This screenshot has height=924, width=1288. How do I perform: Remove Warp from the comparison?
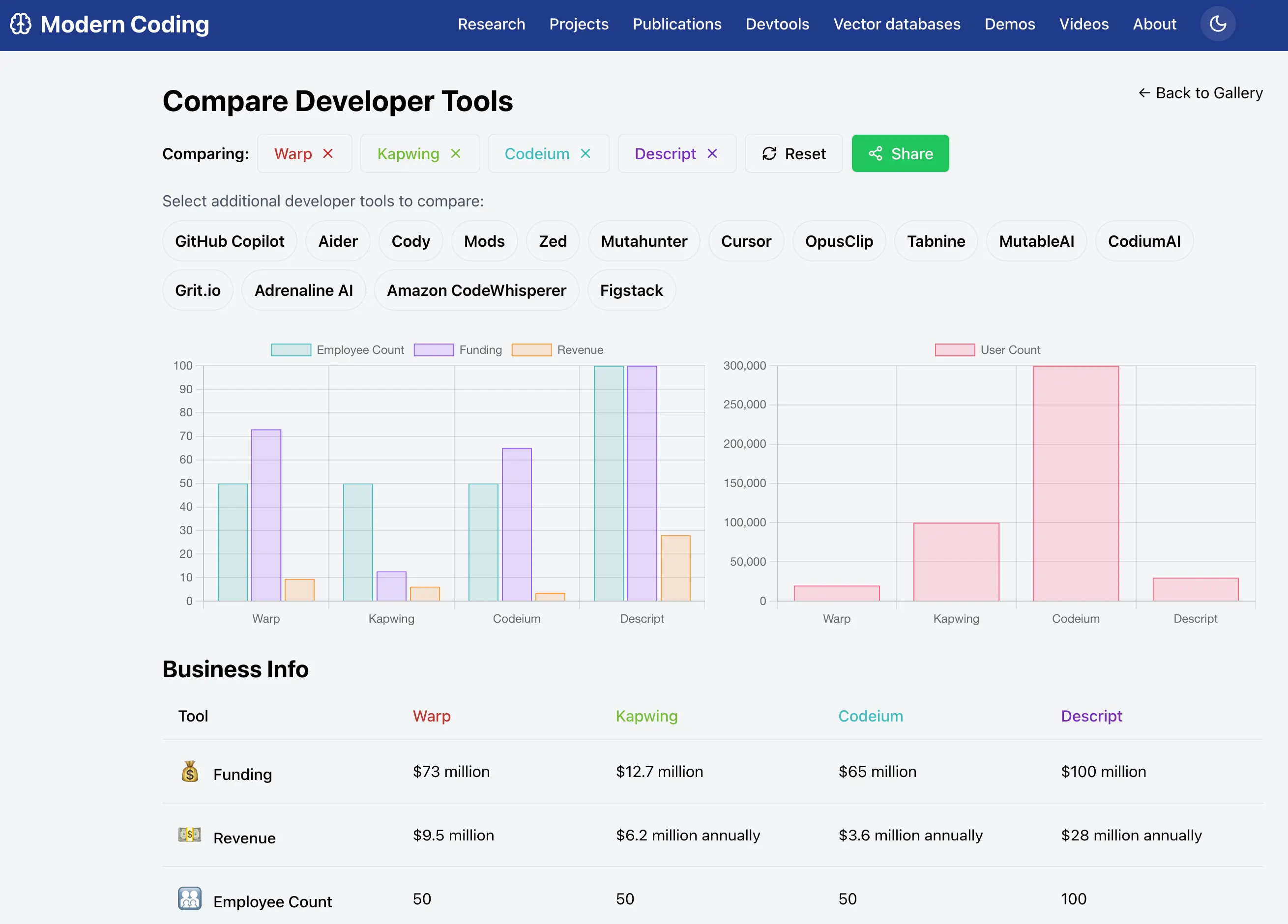[328, 153]
